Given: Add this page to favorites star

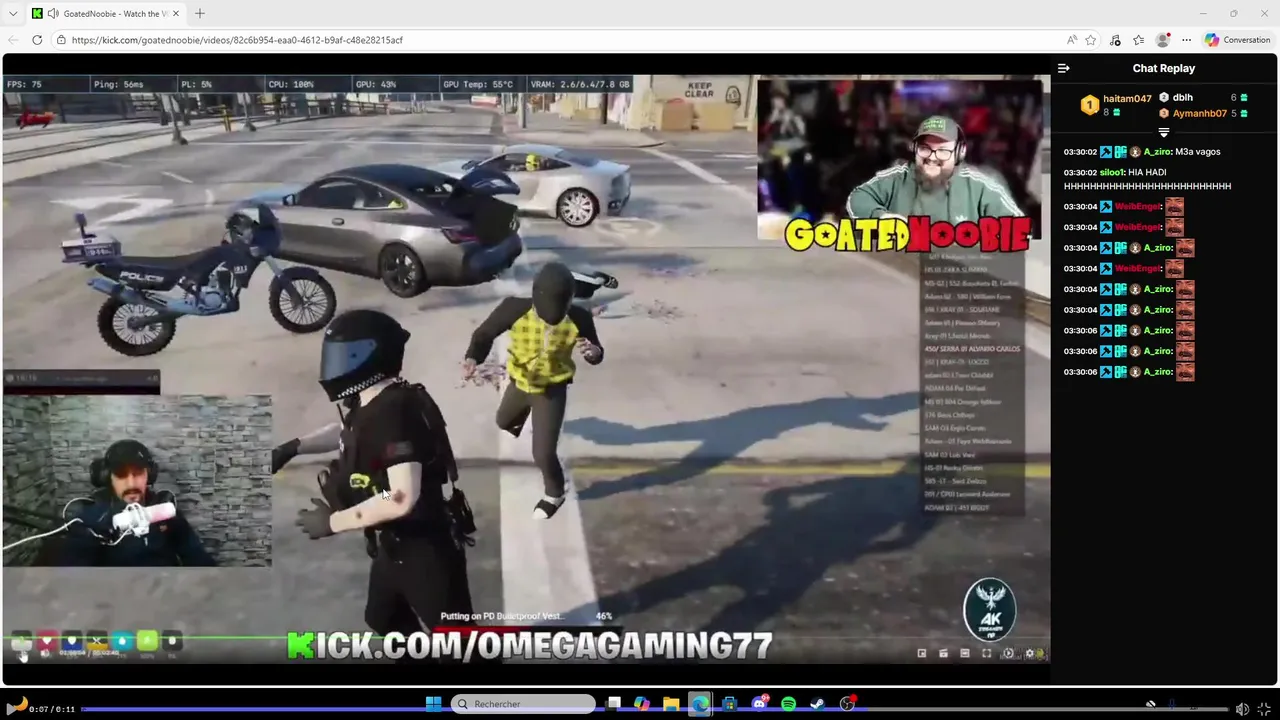Looking at the screenshot, I should [1091, 40].
